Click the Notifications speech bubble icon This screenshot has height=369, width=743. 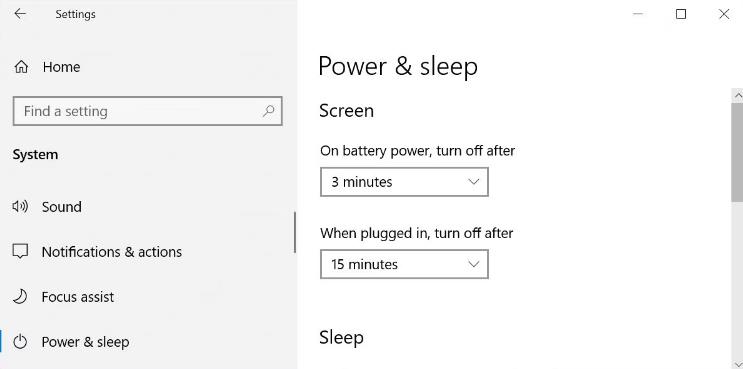(x=20, y=252)
